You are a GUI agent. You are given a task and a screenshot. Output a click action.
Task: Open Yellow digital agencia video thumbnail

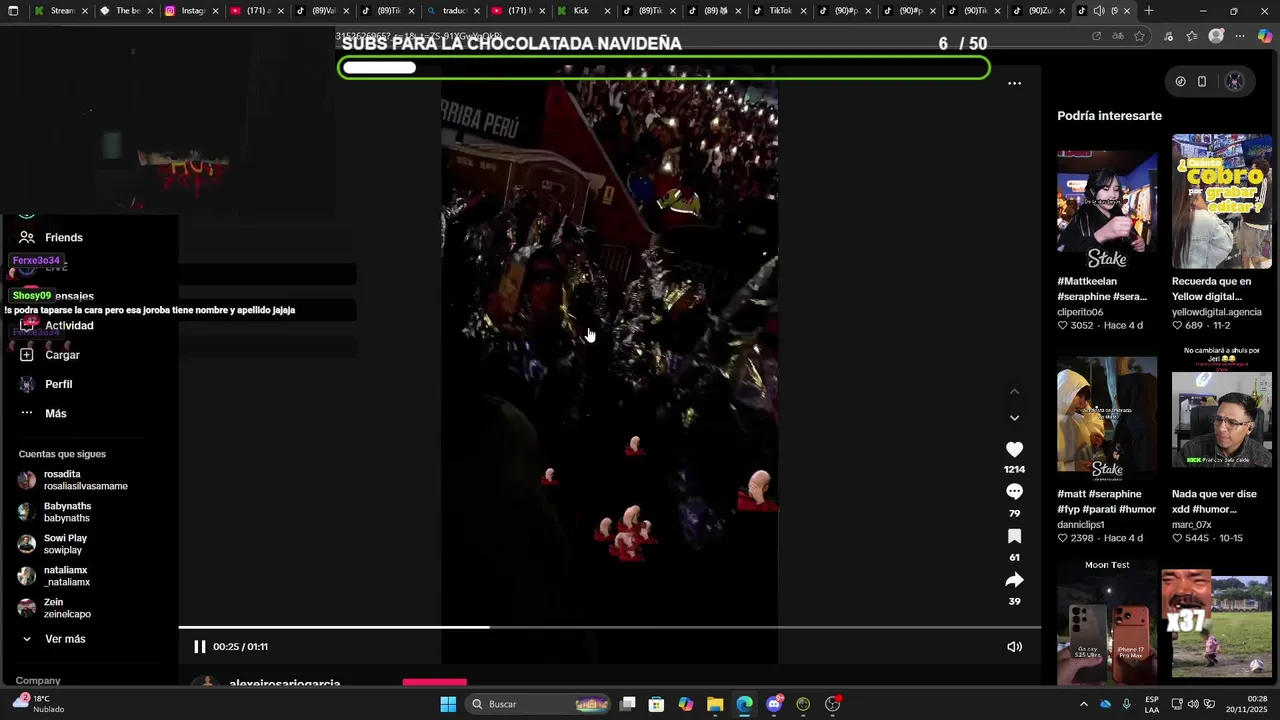pos(1222,202)
